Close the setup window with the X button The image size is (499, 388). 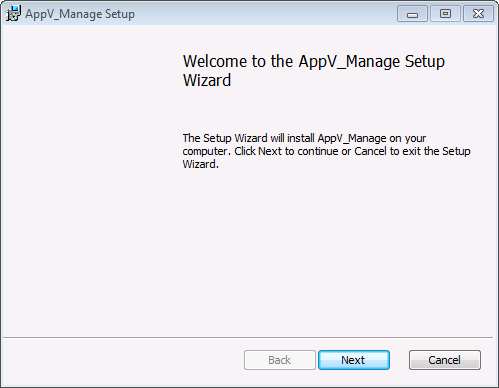478,14
